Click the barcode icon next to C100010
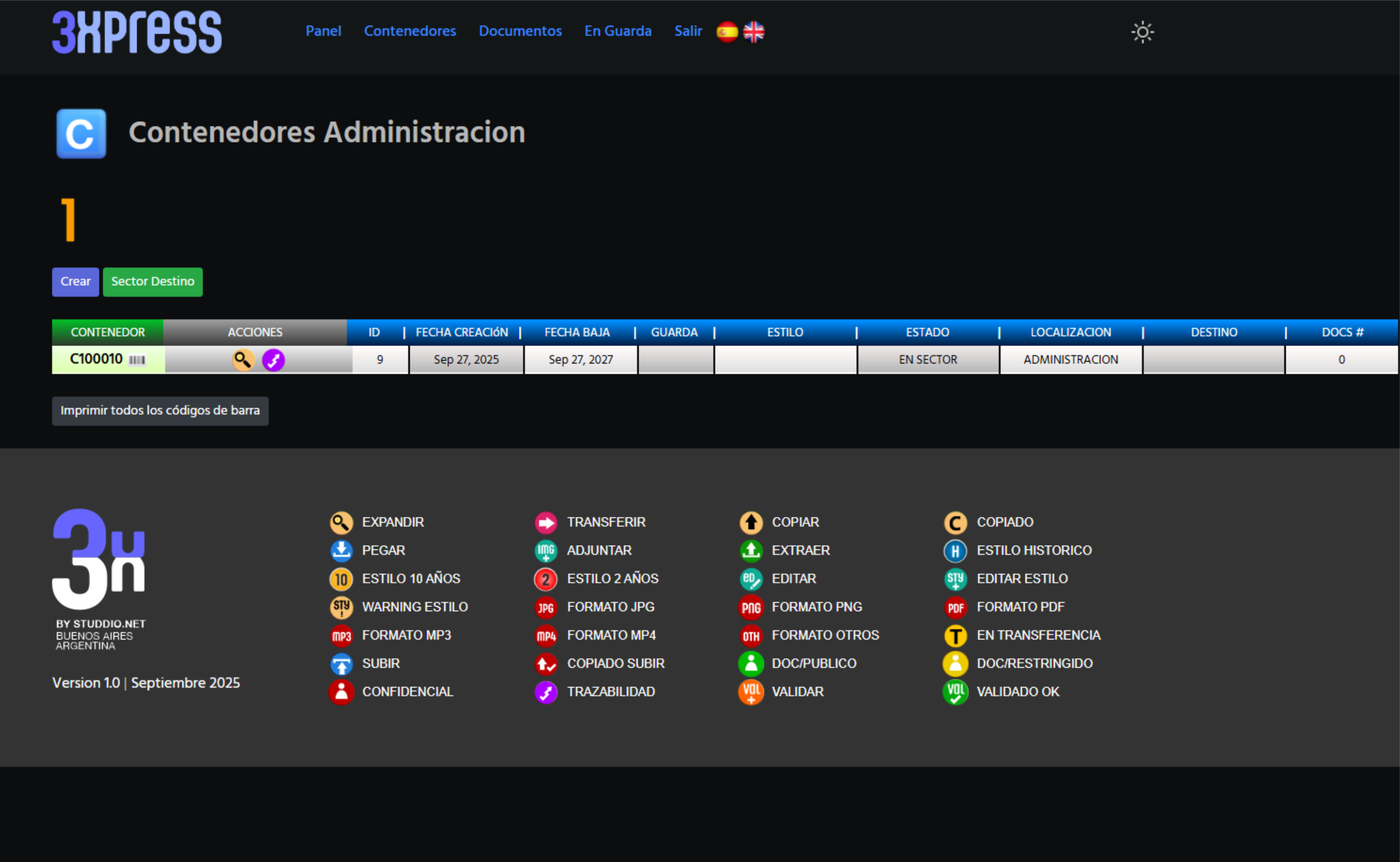Screen dimensions: 1400x862 tap(137, 360)
